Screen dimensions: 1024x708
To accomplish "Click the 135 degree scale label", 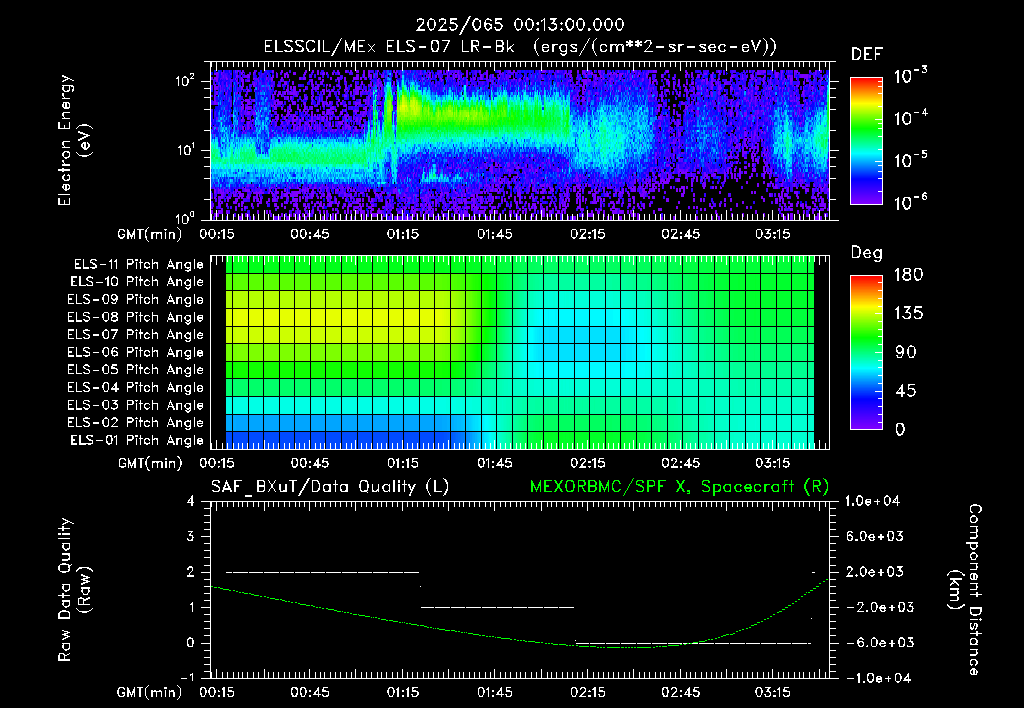I will pos(908,313).
